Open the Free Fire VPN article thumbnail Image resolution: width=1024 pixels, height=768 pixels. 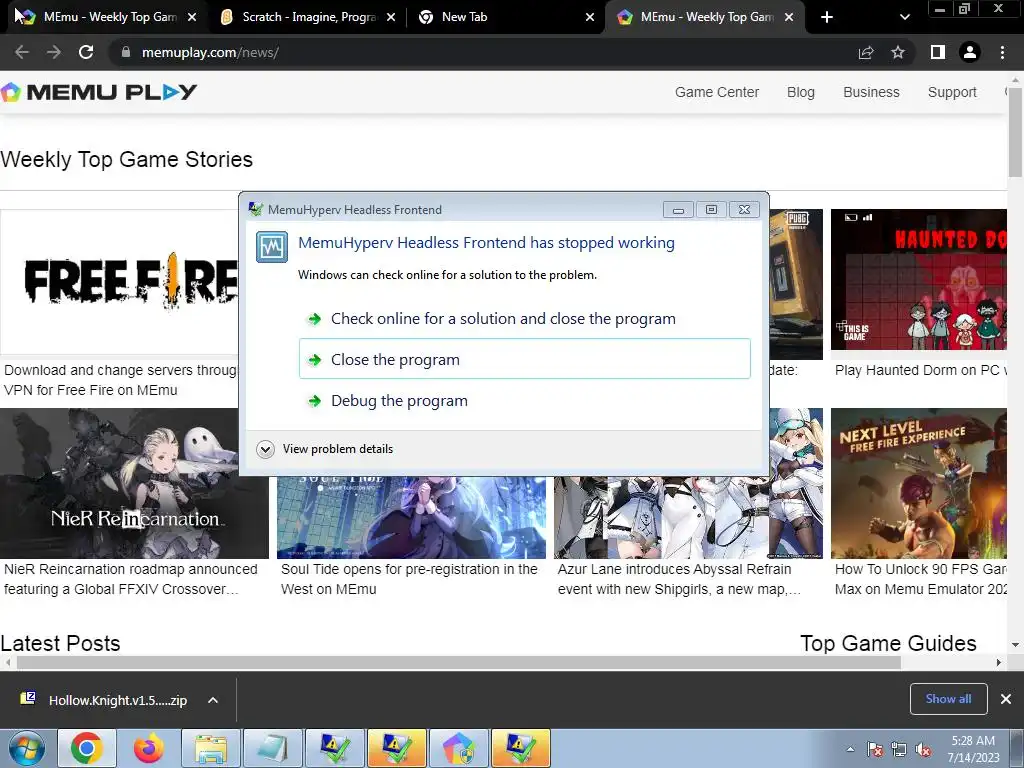tap(120, 282)
